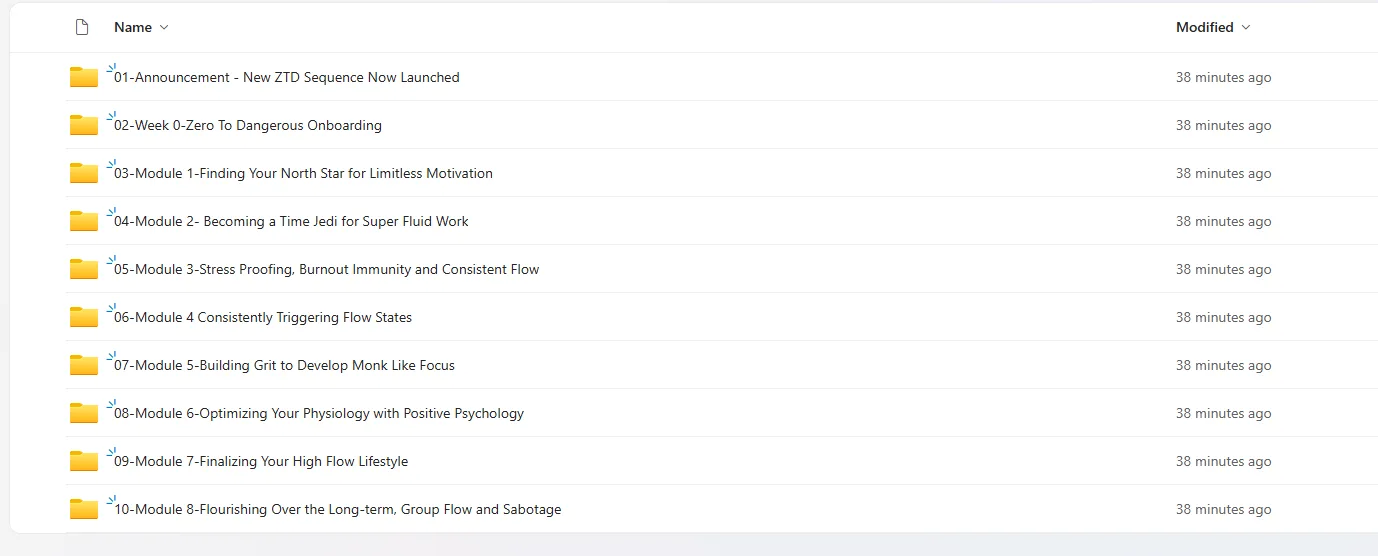This screenshot has width=1378, height=556.
Task: Click the 02-Week 0 folder icon
Action: (x=84, y=125)
